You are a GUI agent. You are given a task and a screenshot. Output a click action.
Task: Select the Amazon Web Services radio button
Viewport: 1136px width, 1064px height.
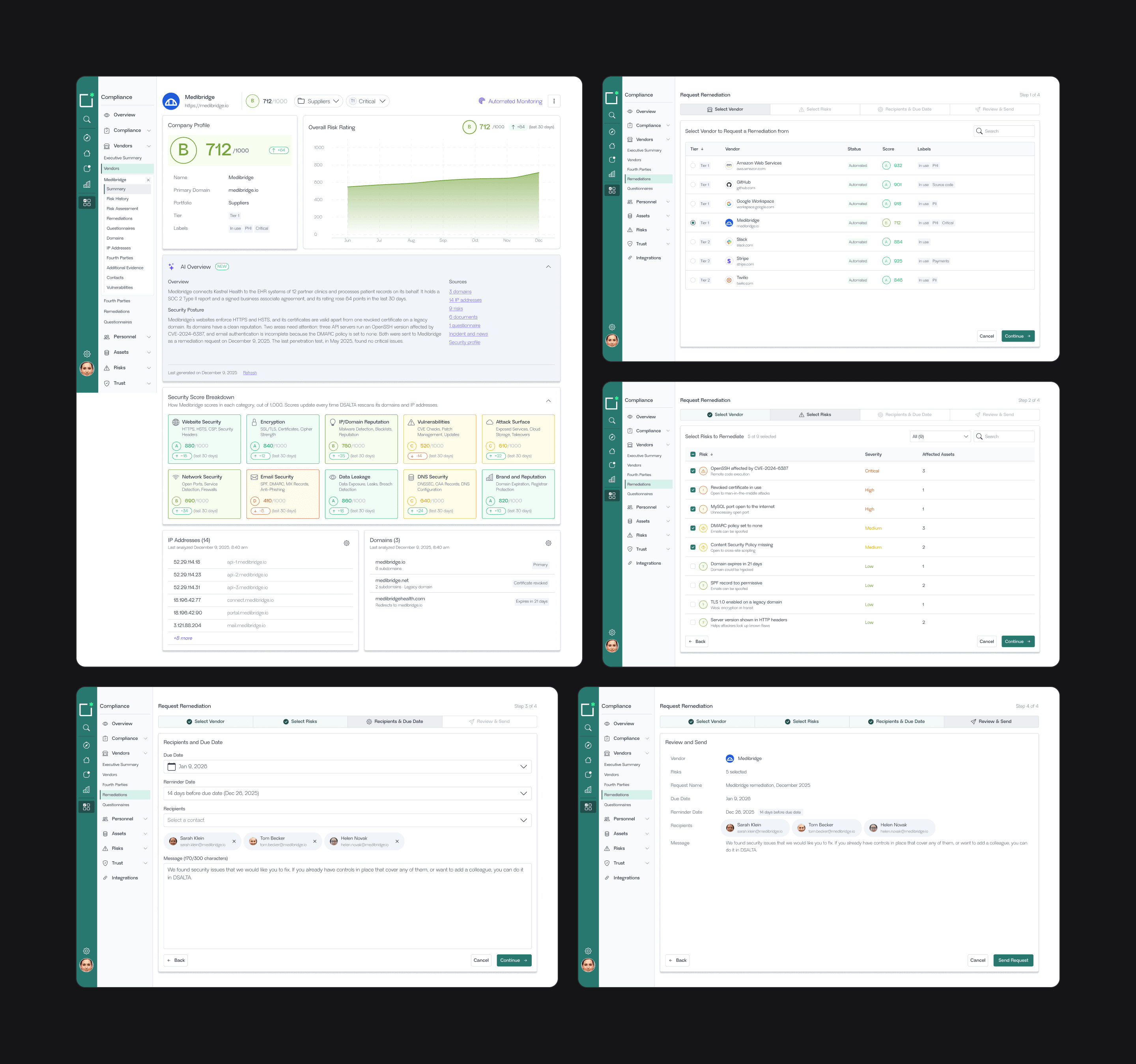693,166
